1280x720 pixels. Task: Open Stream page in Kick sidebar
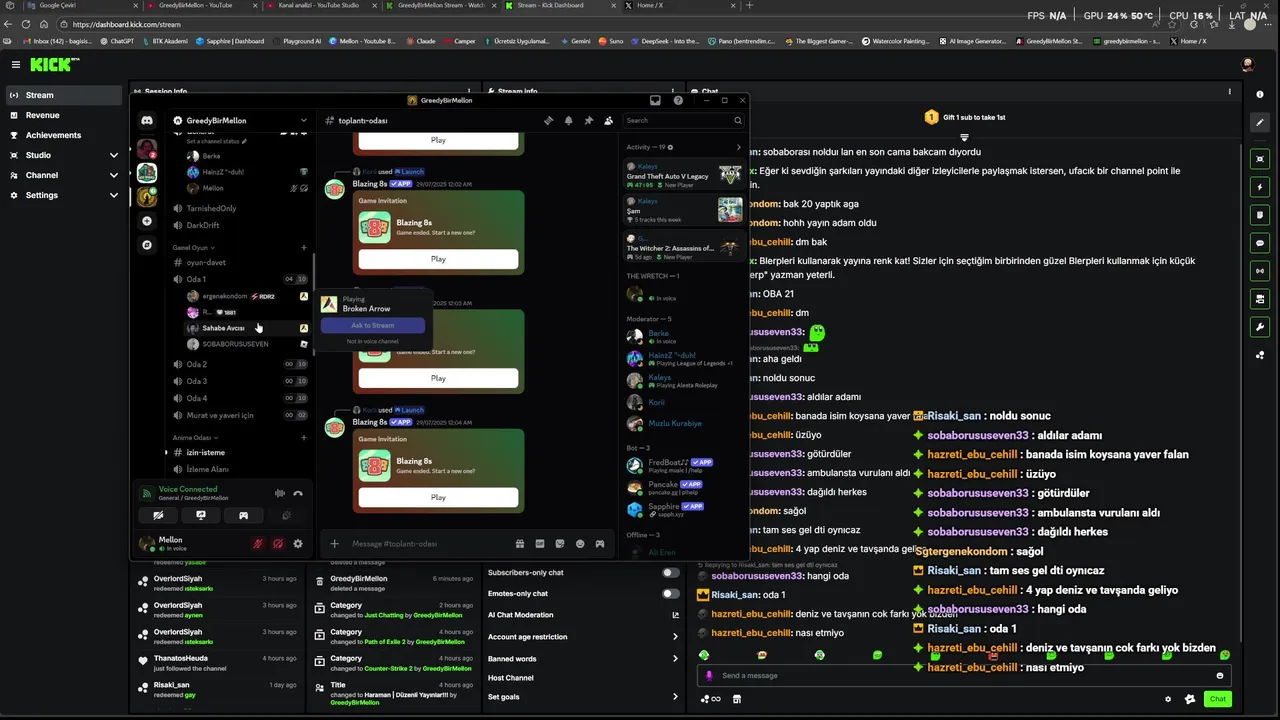pos(63,95)
